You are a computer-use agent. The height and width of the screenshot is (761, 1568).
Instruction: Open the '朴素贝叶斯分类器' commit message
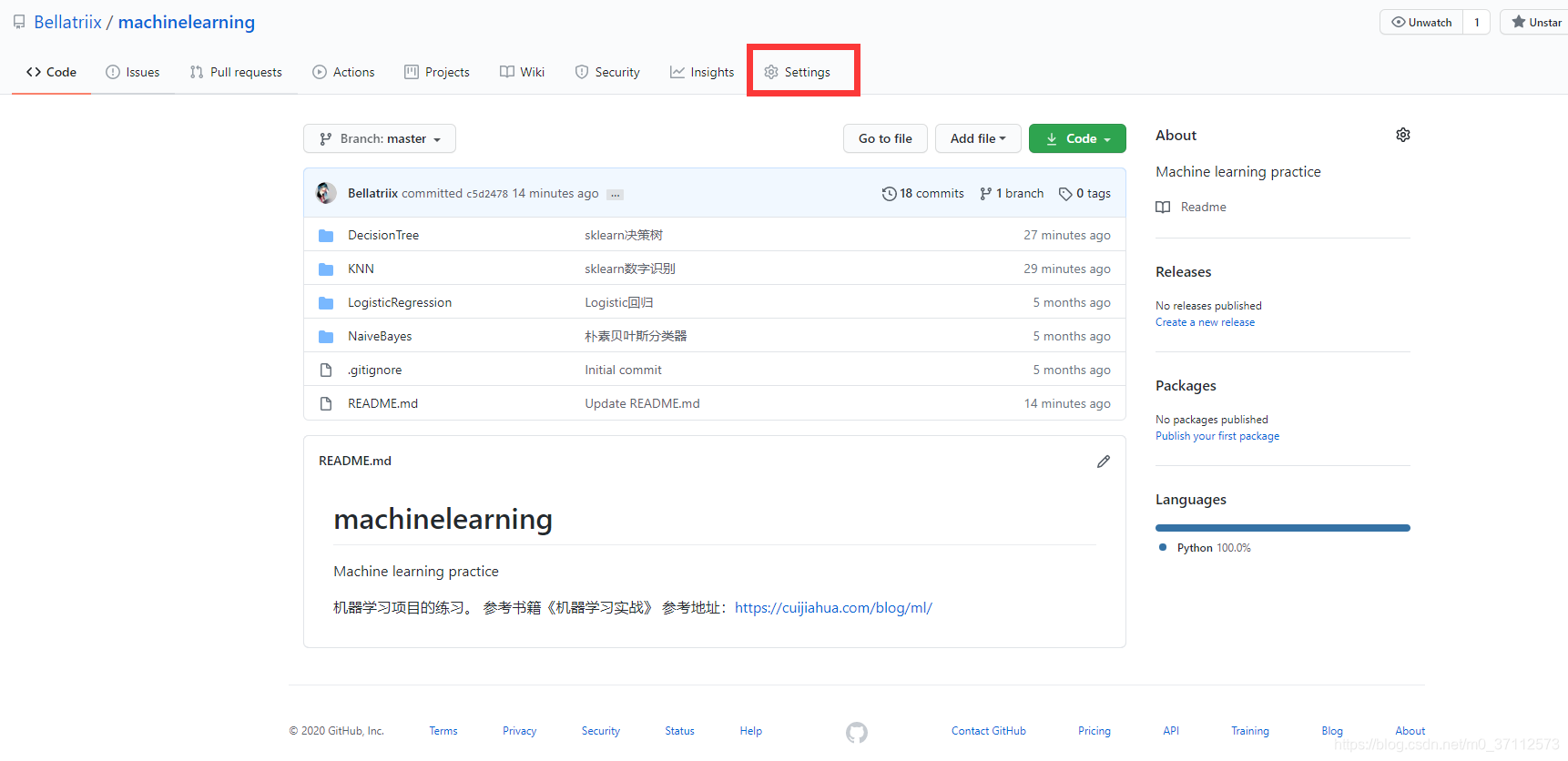pos(636,336)
